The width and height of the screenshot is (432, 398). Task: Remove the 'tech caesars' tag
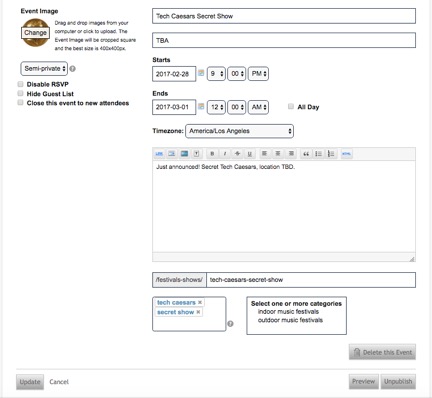[200, 302]
